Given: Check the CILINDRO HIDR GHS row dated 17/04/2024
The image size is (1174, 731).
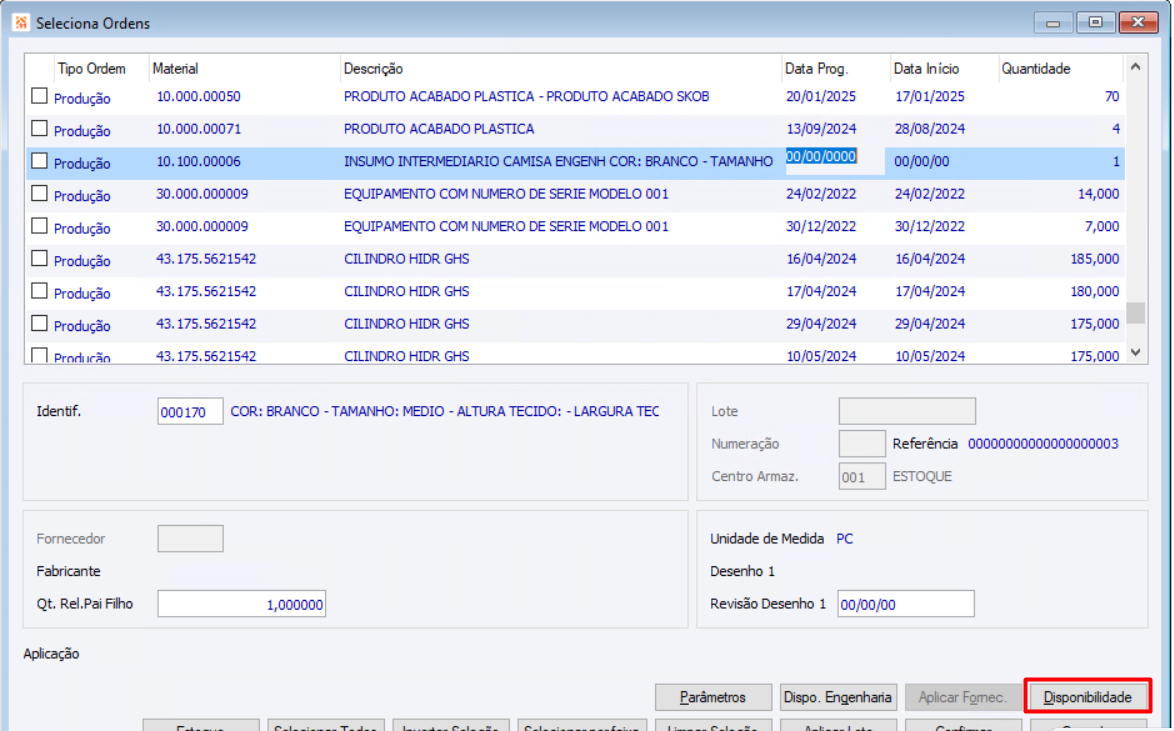Looking at the screenshot, I should coord(39,291).
